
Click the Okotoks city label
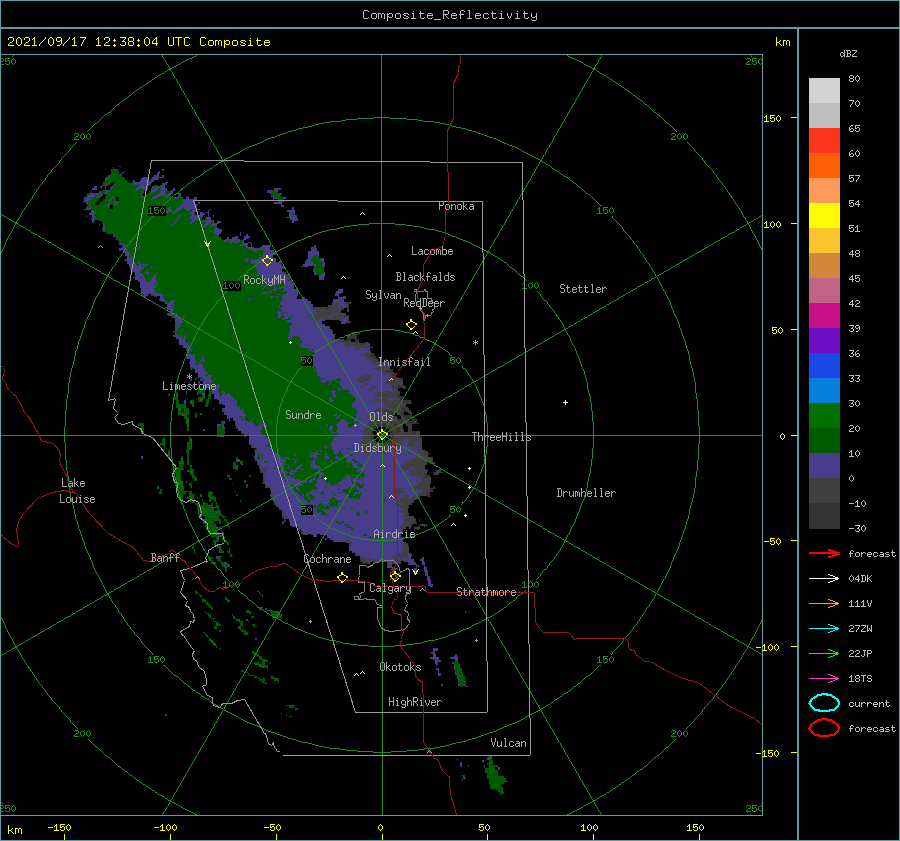click(400, 667)
